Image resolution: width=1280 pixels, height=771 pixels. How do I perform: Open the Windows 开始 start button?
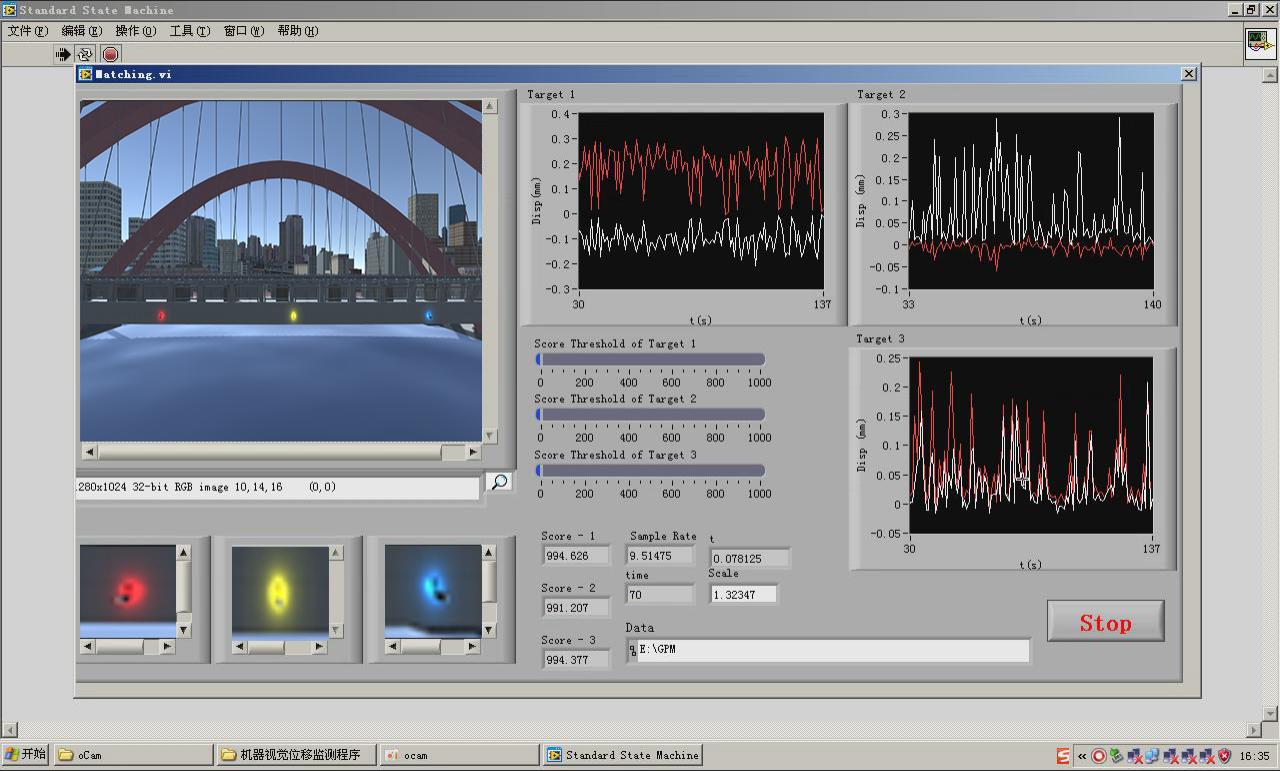(x=26, y=754)
